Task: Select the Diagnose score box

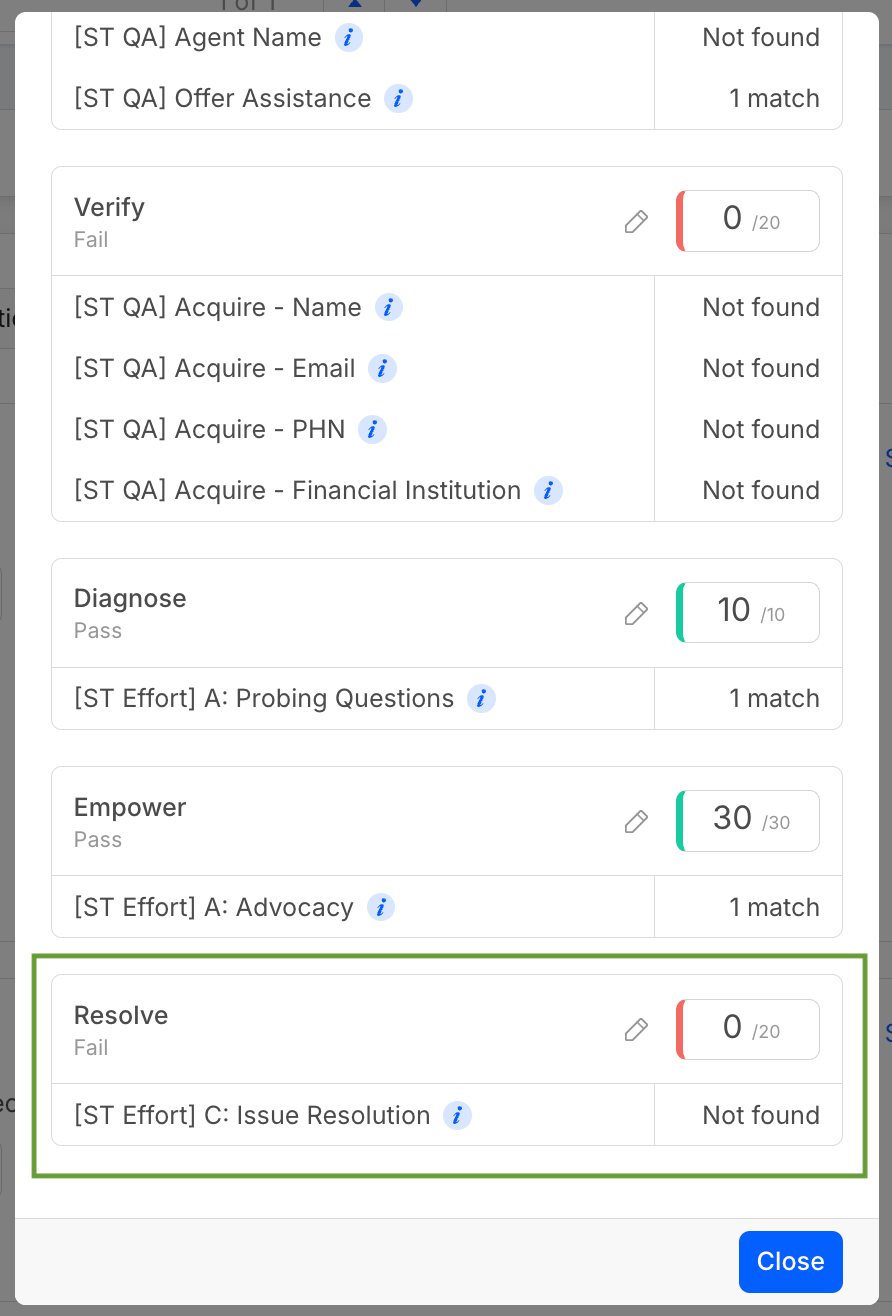Action: pyautogui.click(x=750, y=612)
